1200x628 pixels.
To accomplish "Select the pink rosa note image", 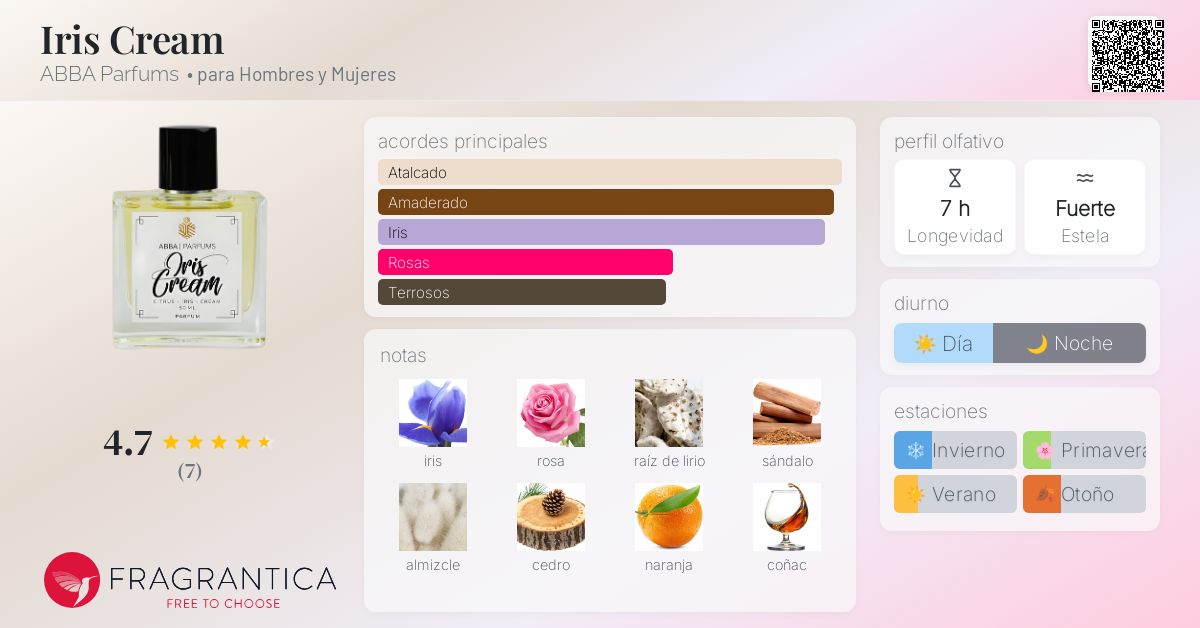I will click(x=551, y=413).
